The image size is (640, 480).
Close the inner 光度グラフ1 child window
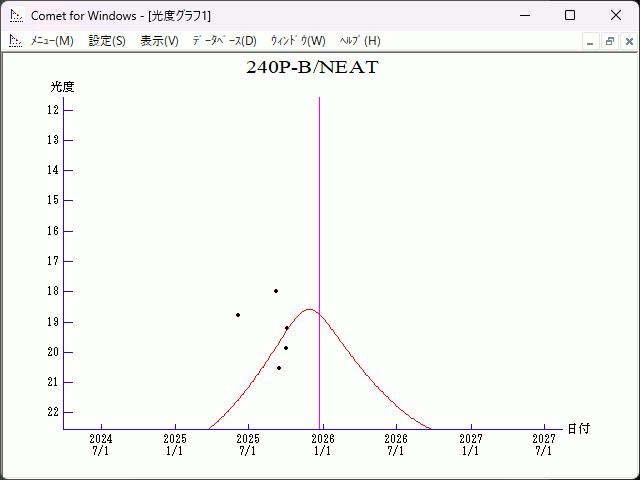point(628,41)
